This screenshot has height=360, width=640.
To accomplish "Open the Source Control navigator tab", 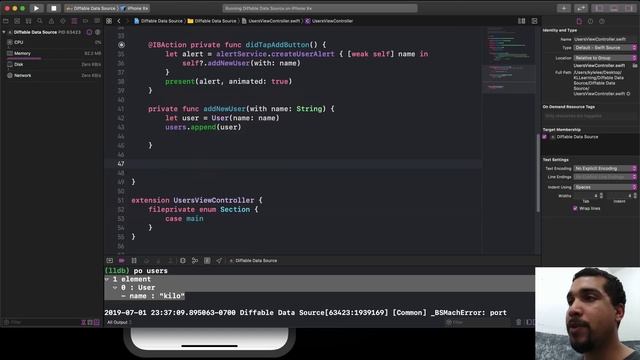I will 17,21.
